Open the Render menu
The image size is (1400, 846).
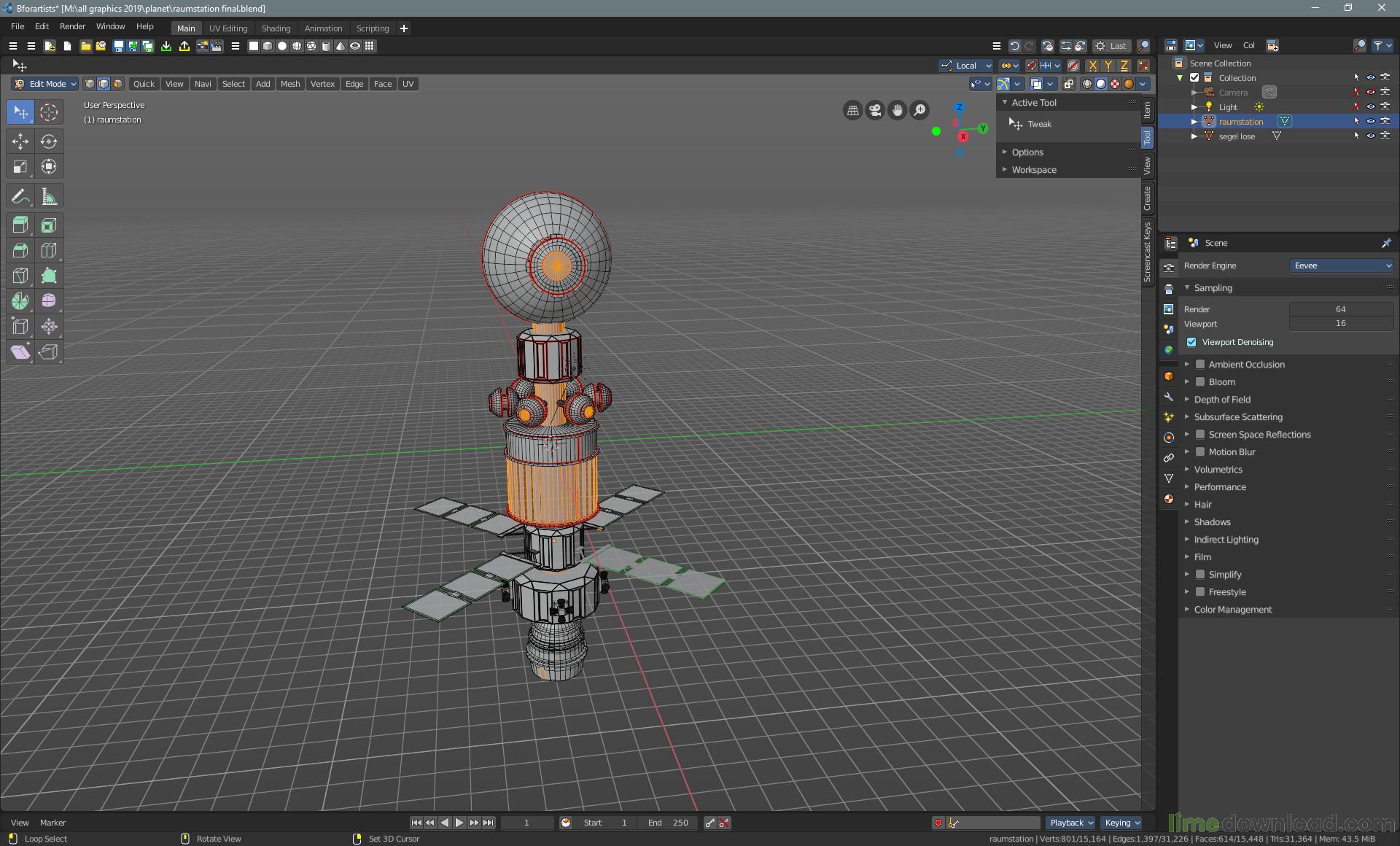pyautogui.click(x=71, y=26)
